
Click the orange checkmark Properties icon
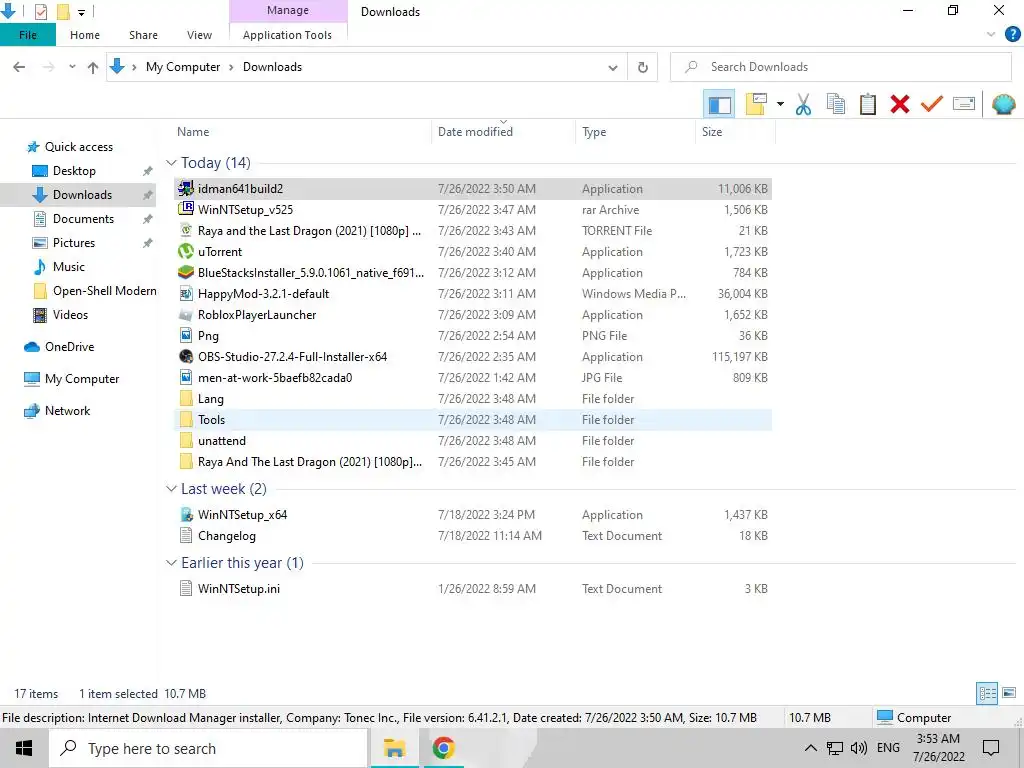(x=932, y=104)
